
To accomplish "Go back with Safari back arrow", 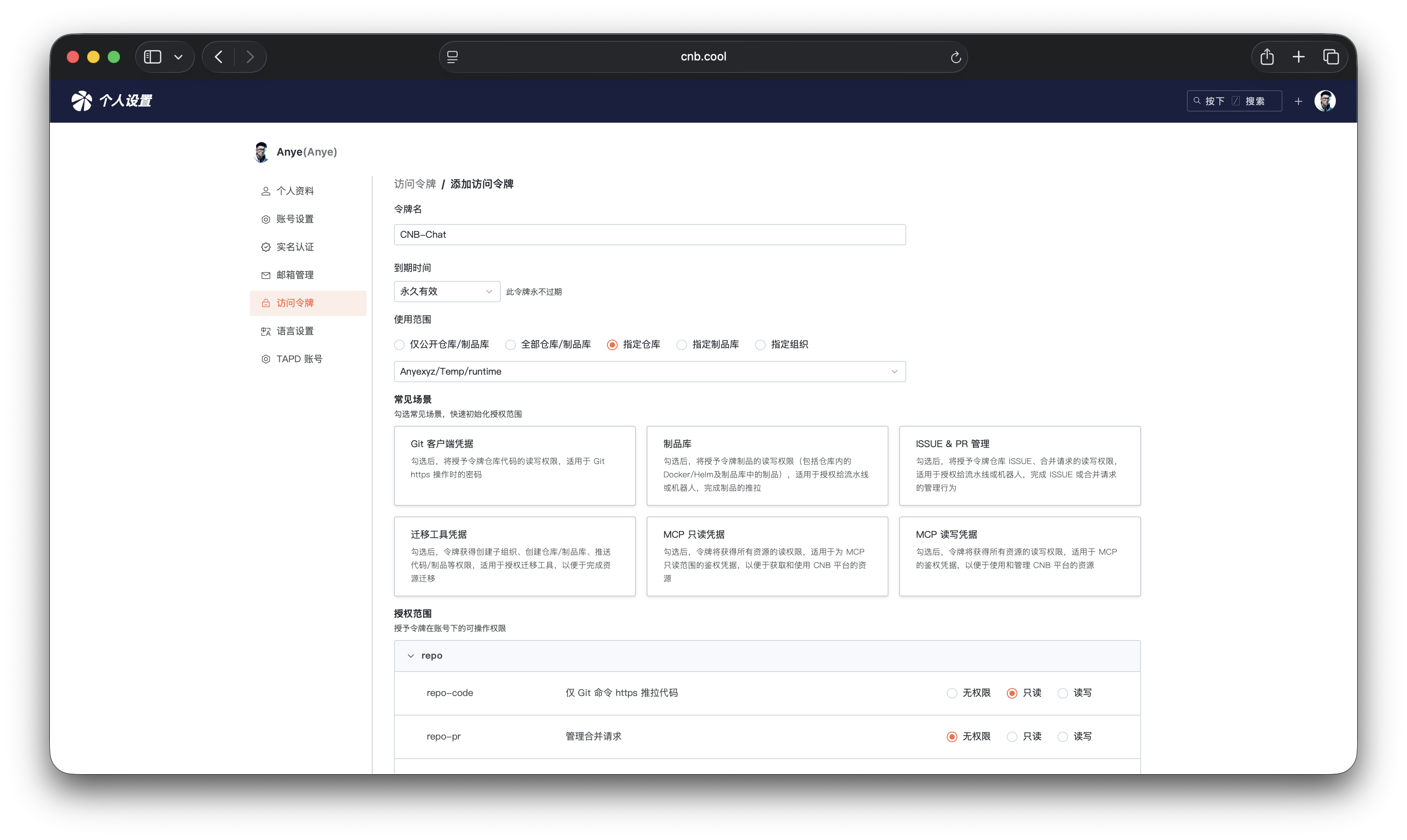I will pos(218,56).
